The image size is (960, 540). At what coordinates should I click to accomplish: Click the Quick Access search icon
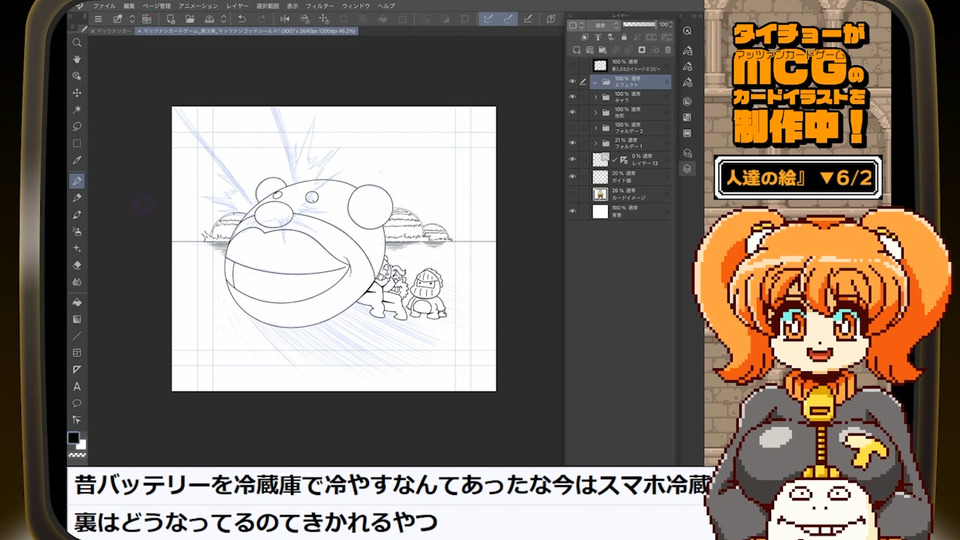click(x=688, y=30)
